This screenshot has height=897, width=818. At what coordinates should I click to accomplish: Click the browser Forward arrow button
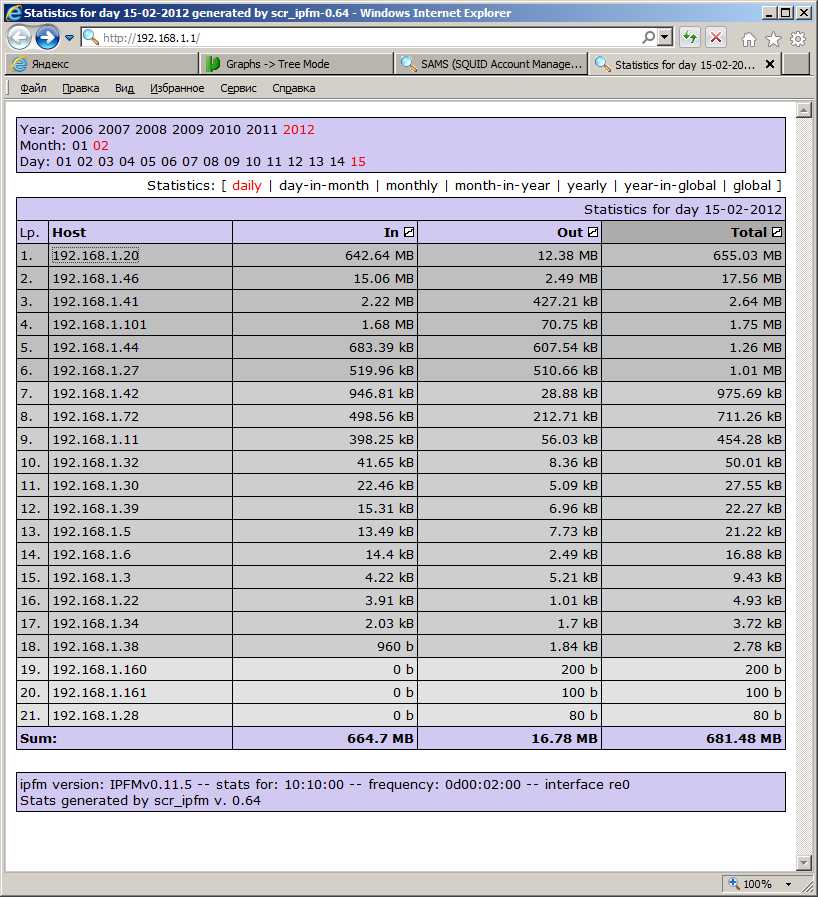point(47,38)
